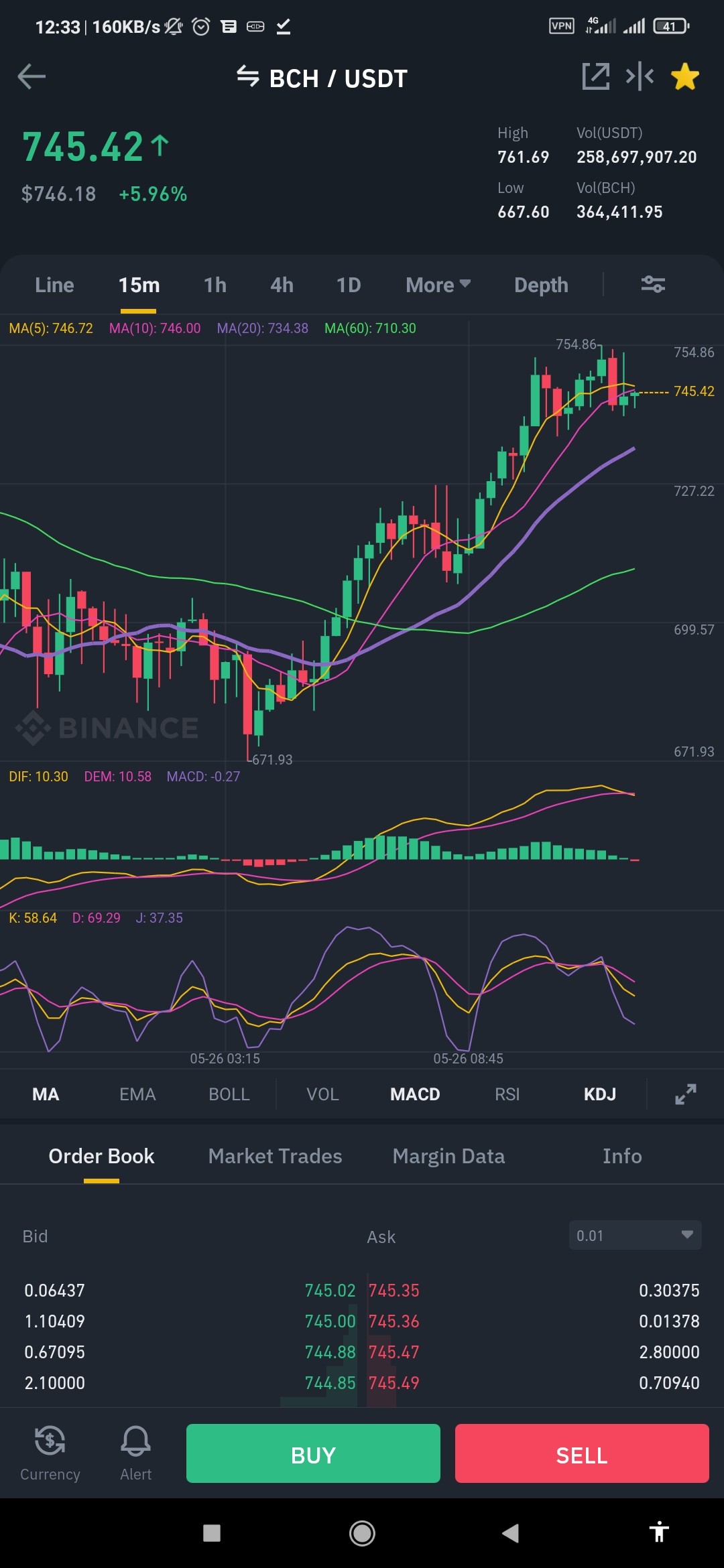This screenshot has height=1568, width=724.
Task: Open the Depth chart view
Action: click(541, 285)
